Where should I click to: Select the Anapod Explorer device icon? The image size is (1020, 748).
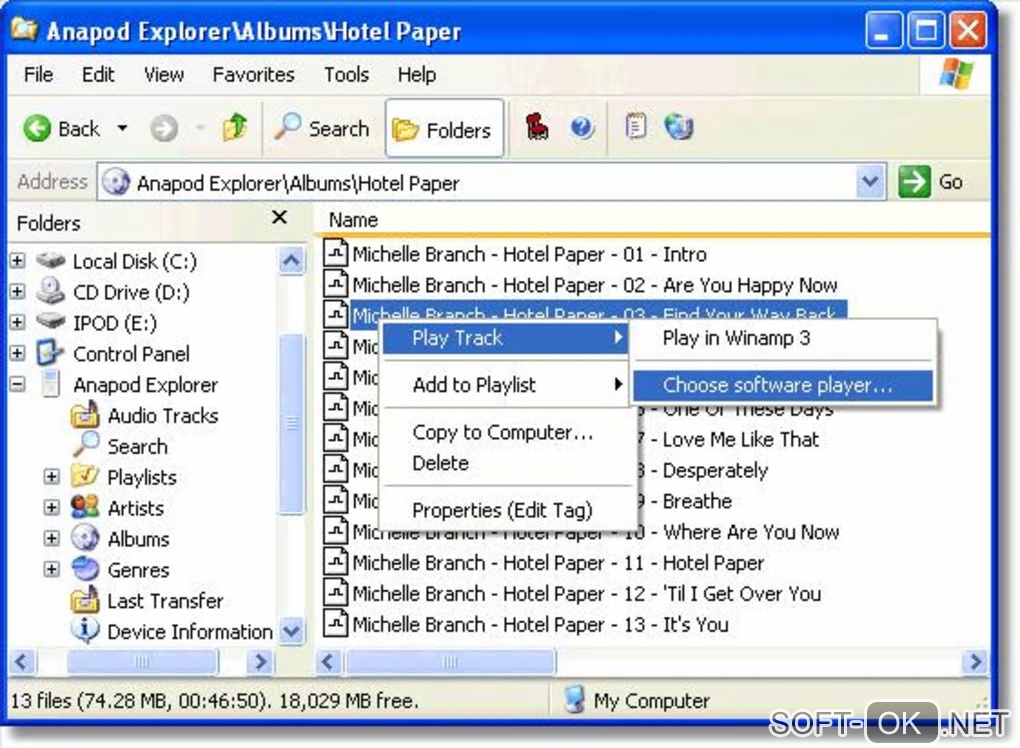point(51,384)
